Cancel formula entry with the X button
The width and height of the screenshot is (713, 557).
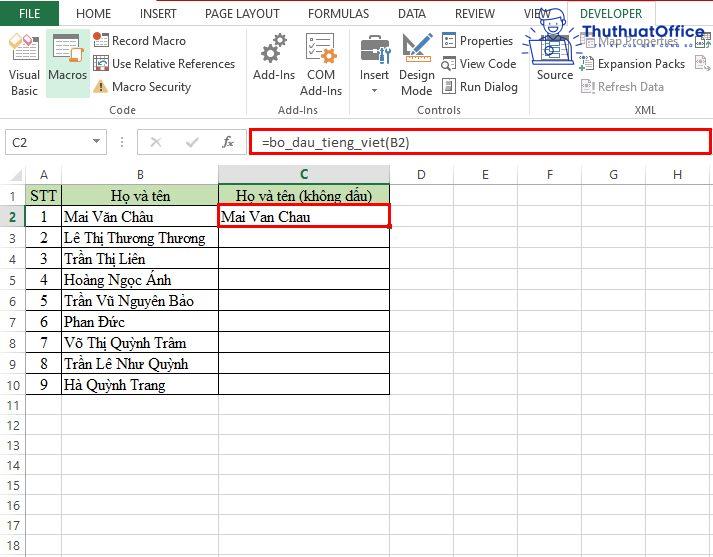pos(156,142)
